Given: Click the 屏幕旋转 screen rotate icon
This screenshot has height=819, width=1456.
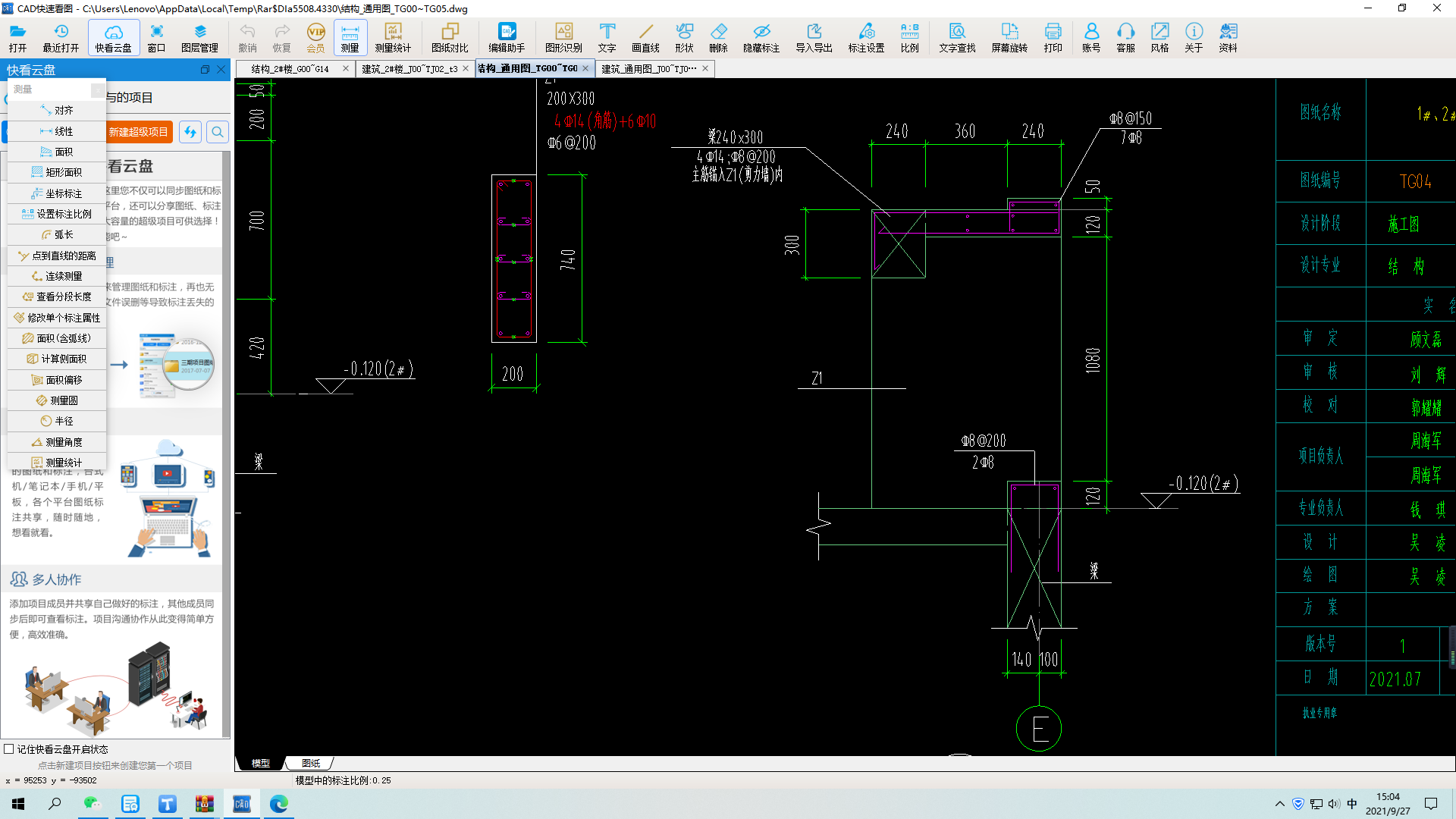Looking at the screenshot, I should [x=1009, y=37].
